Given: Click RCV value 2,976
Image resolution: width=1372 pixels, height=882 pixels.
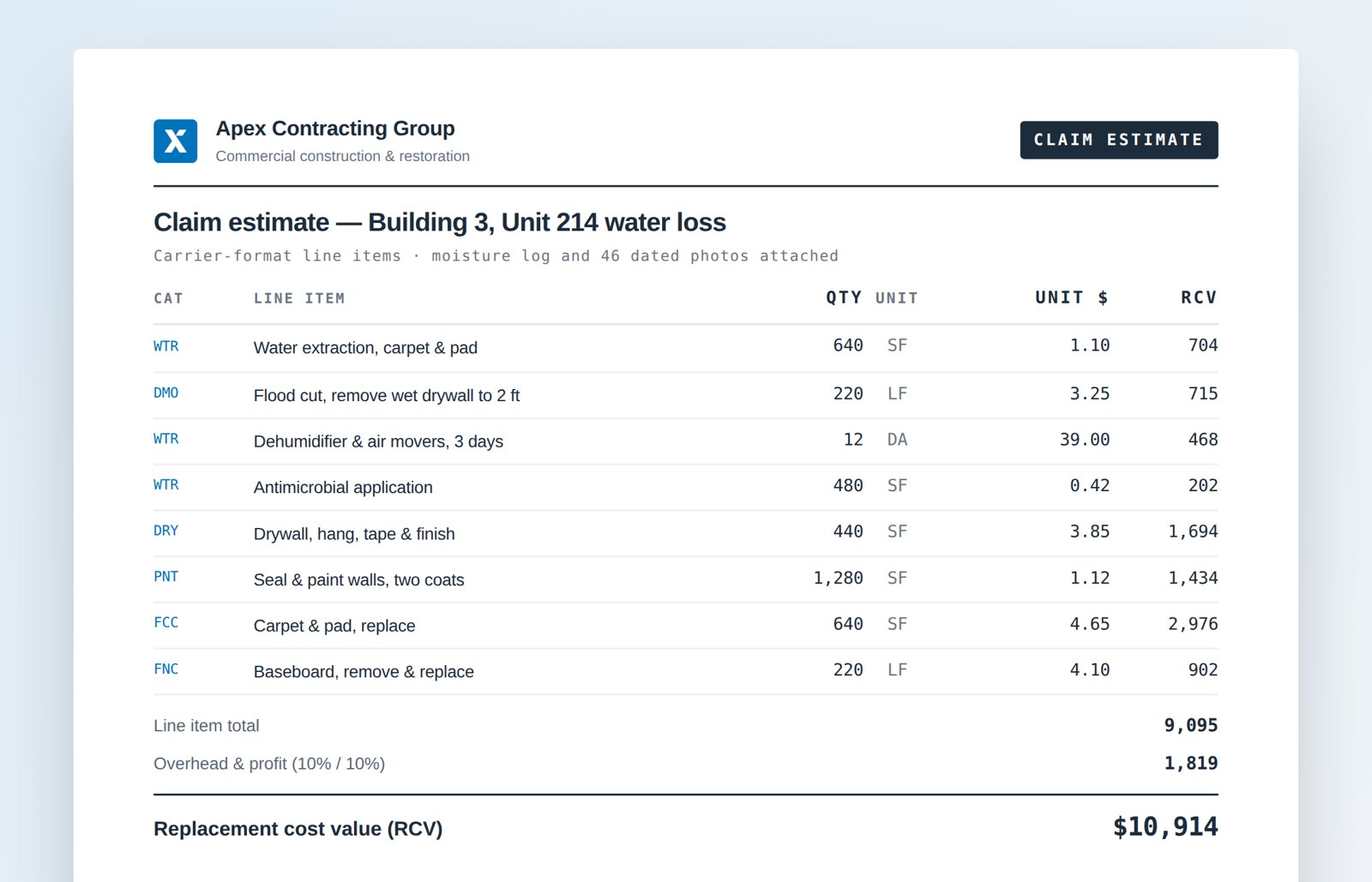Looking at the screenshot, I should point(1193,624).
